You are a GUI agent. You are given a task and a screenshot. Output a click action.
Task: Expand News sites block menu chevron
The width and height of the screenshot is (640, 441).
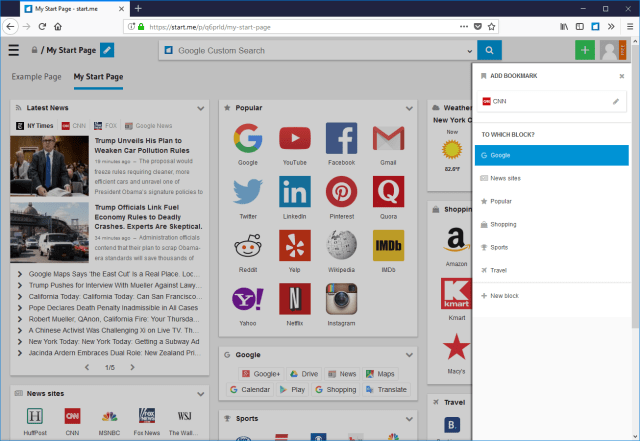click(x=200, y=394)
